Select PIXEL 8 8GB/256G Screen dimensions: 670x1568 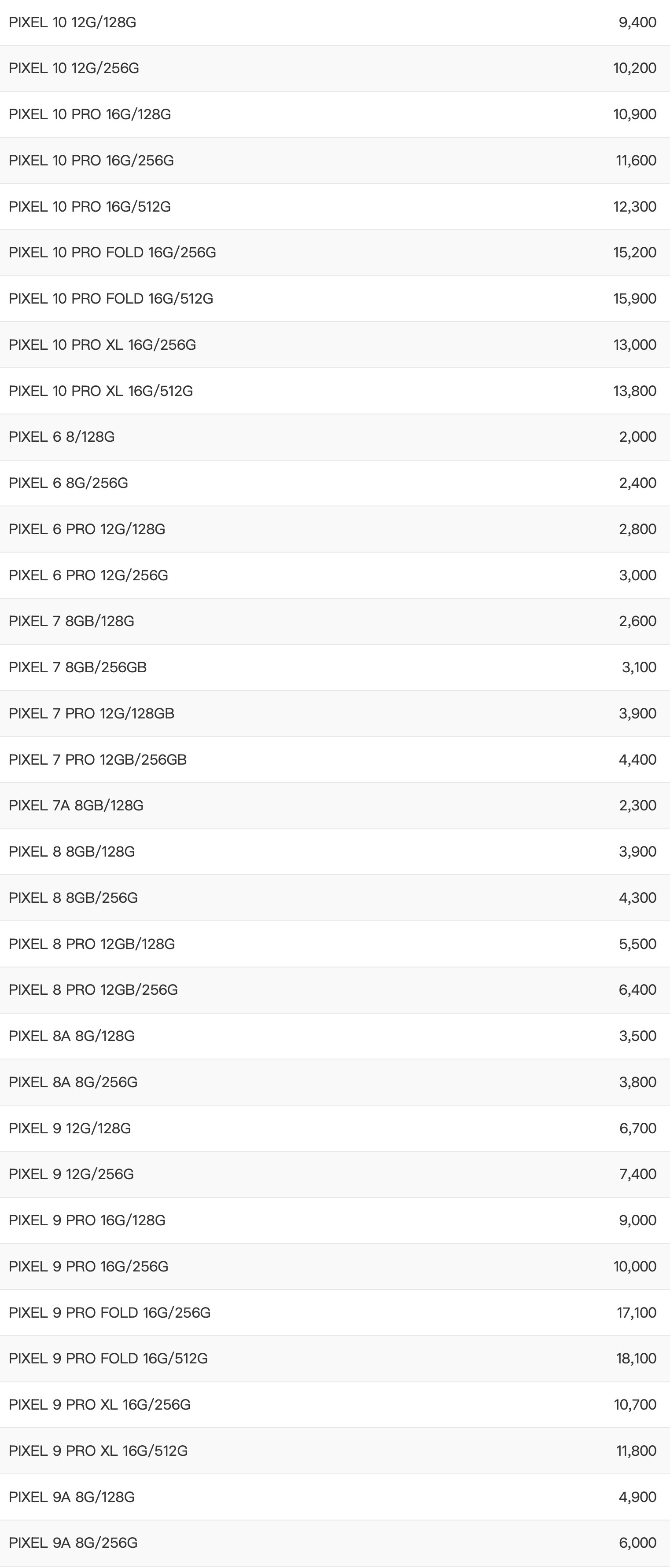(73, 898)
